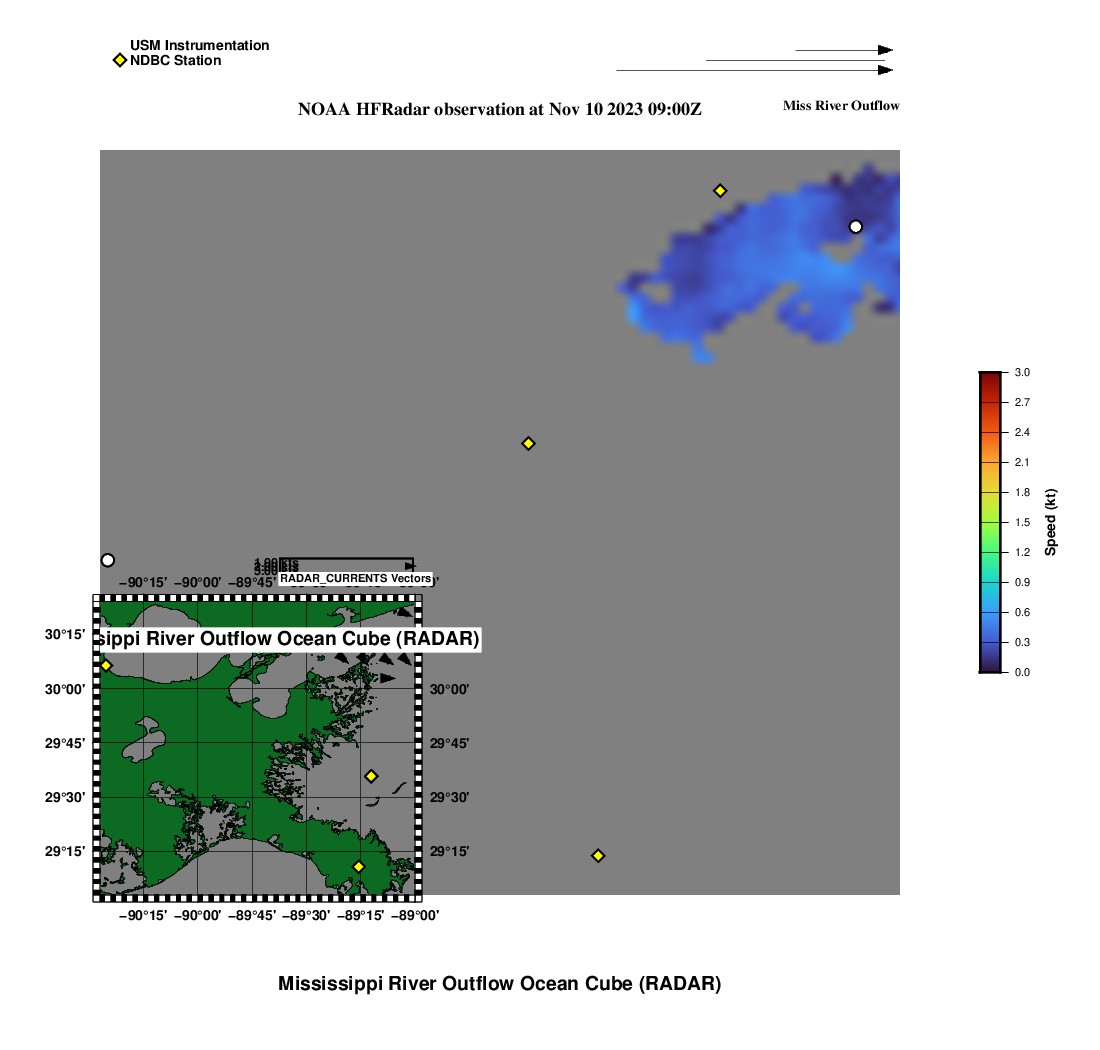Select the yellow diamond station near the top of the map
This screenshot has height=1050, width=1100.
coord(719,190)
